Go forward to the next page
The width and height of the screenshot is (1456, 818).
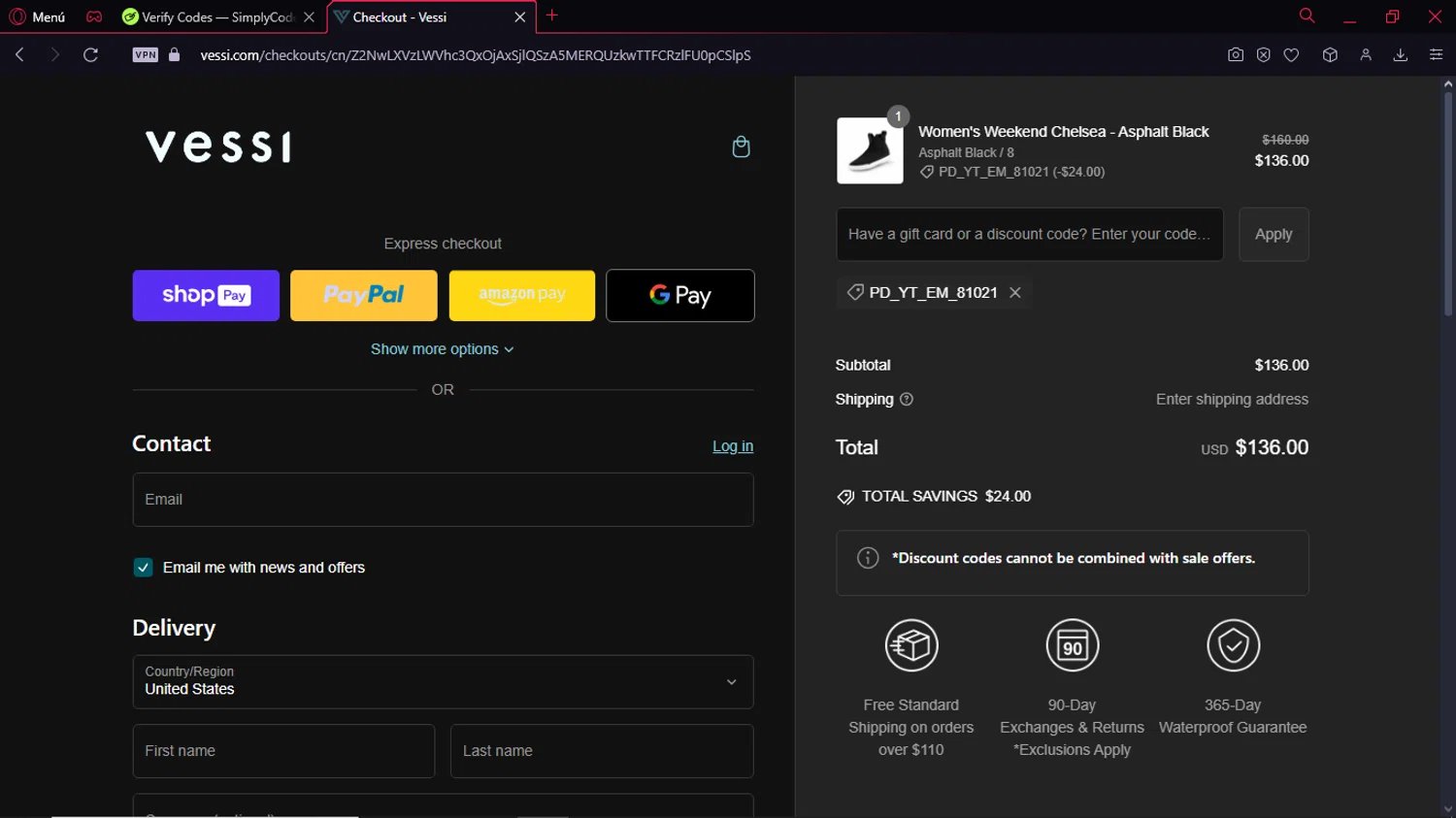coord(55,55)
